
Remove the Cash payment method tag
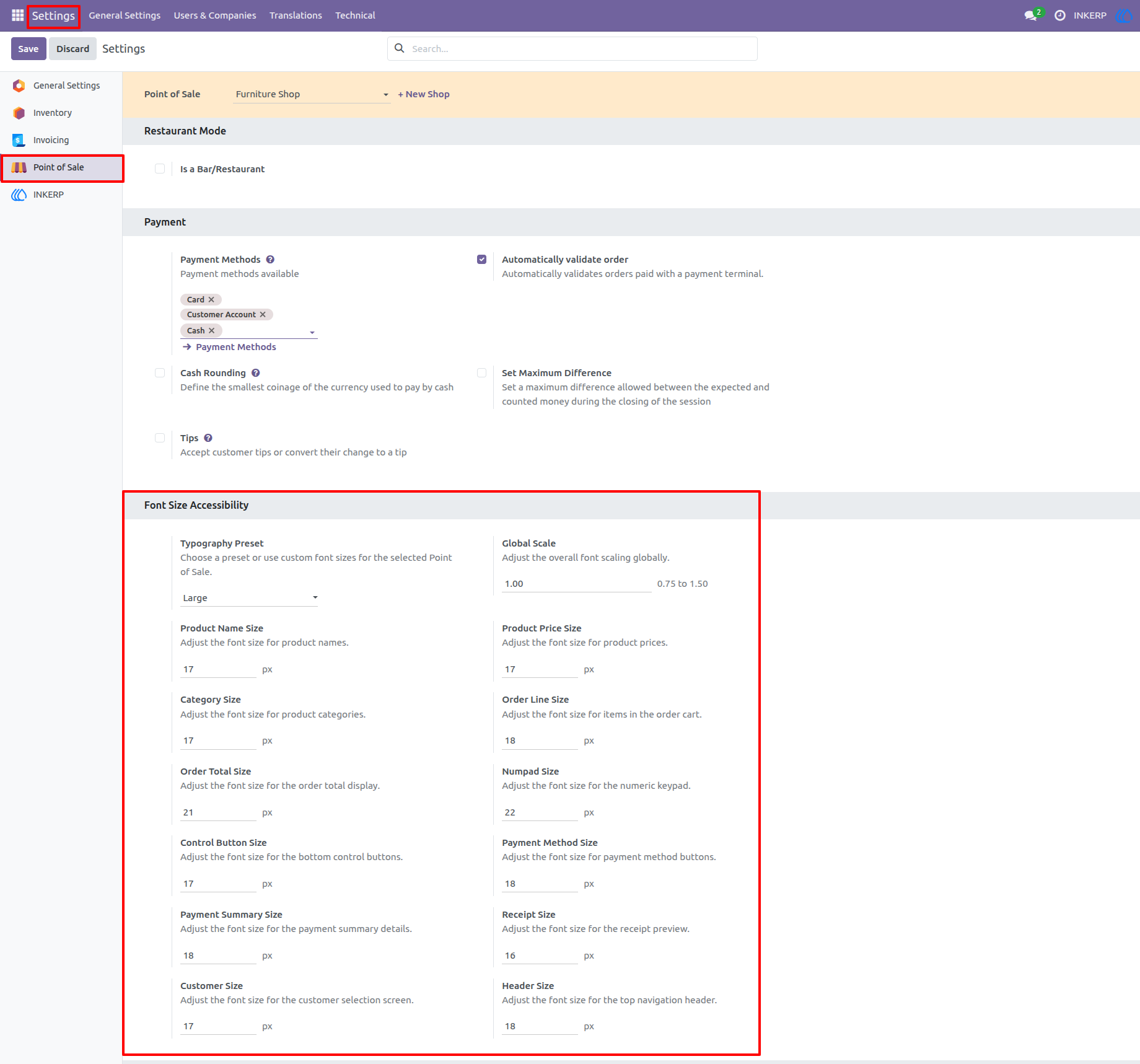[x=211, y=331]
